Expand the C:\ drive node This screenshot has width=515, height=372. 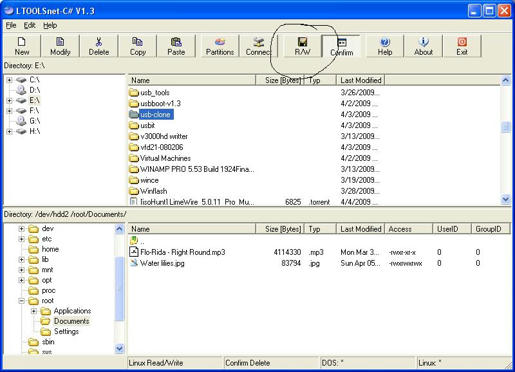pyautogui.click(x=9, y=80)
